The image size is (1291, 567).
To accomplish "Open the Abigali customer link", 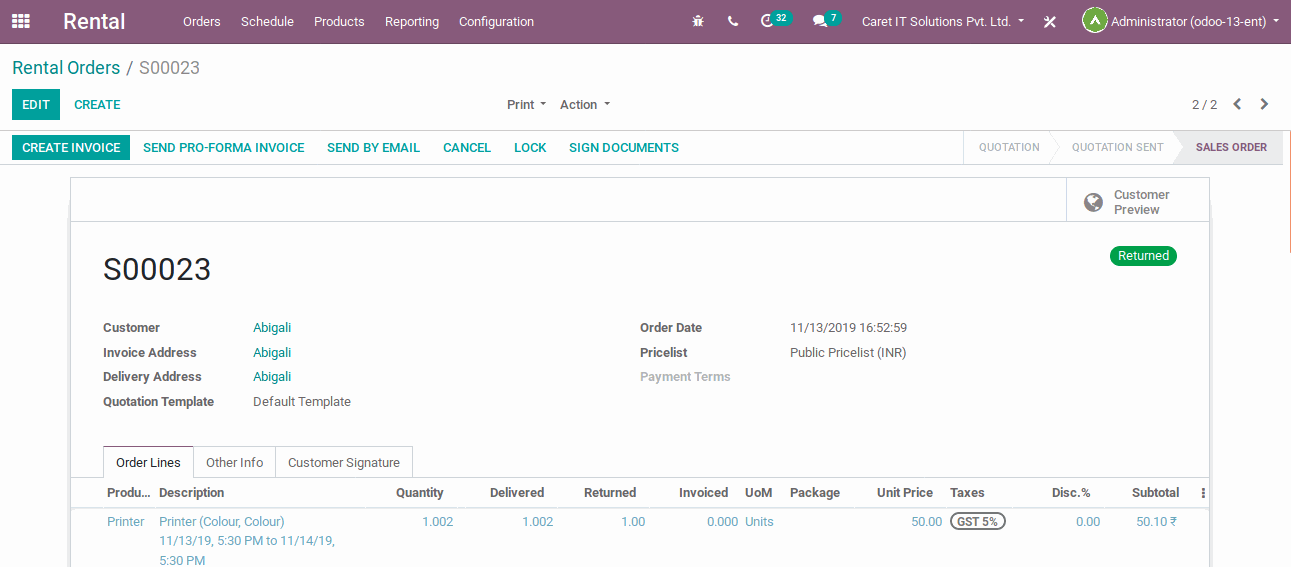I will point(272,328).
